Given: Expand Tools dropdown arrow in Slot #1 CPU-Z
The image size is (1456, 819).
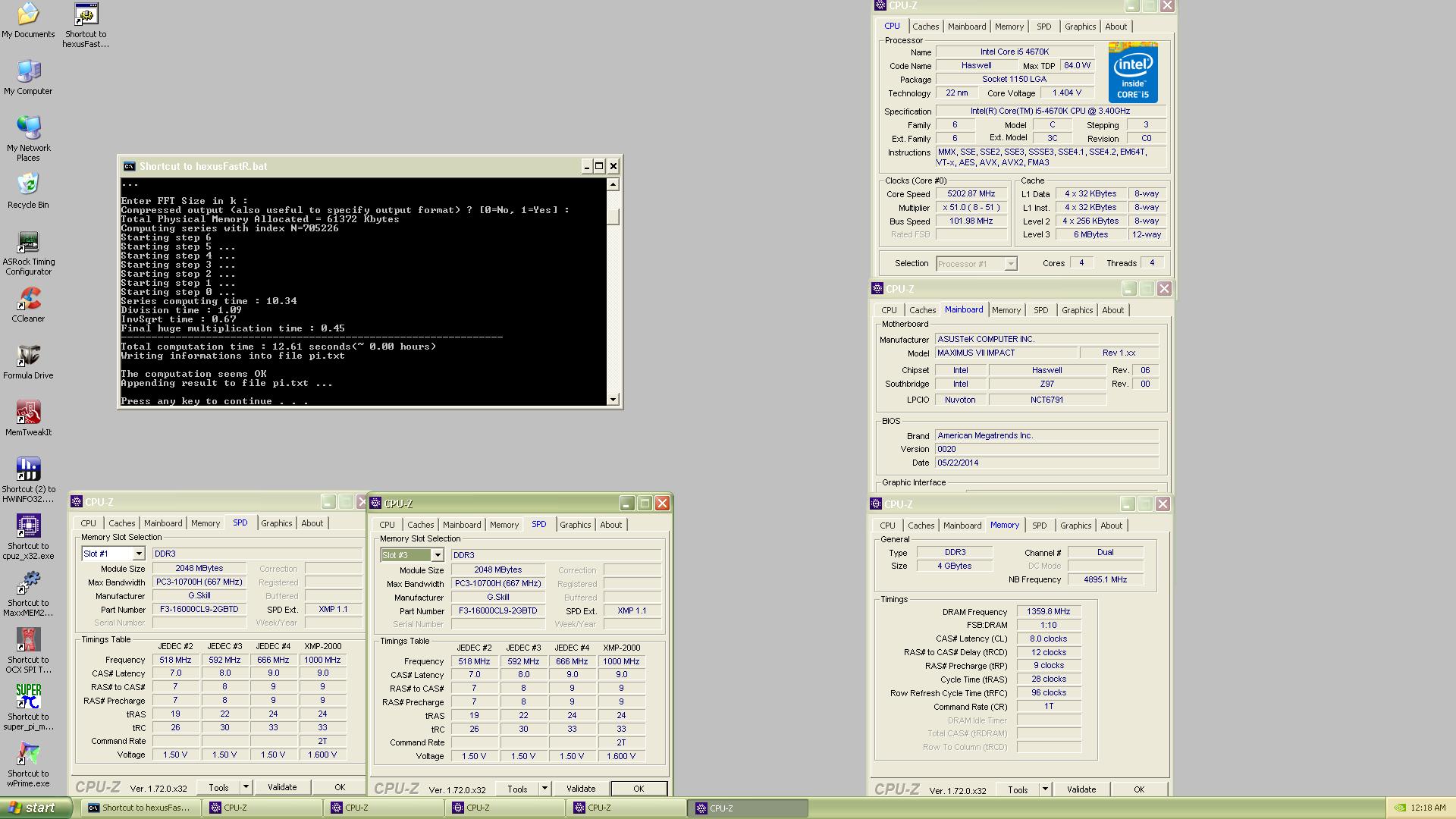Looking at the screenshot, I should (245, 787).
